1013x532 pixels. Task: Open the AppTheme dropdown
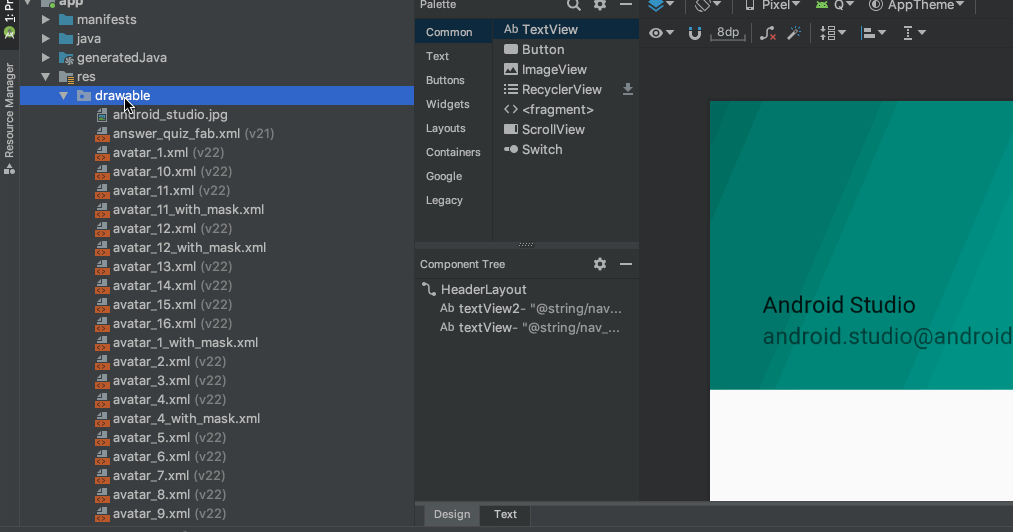tap(916, 5)
